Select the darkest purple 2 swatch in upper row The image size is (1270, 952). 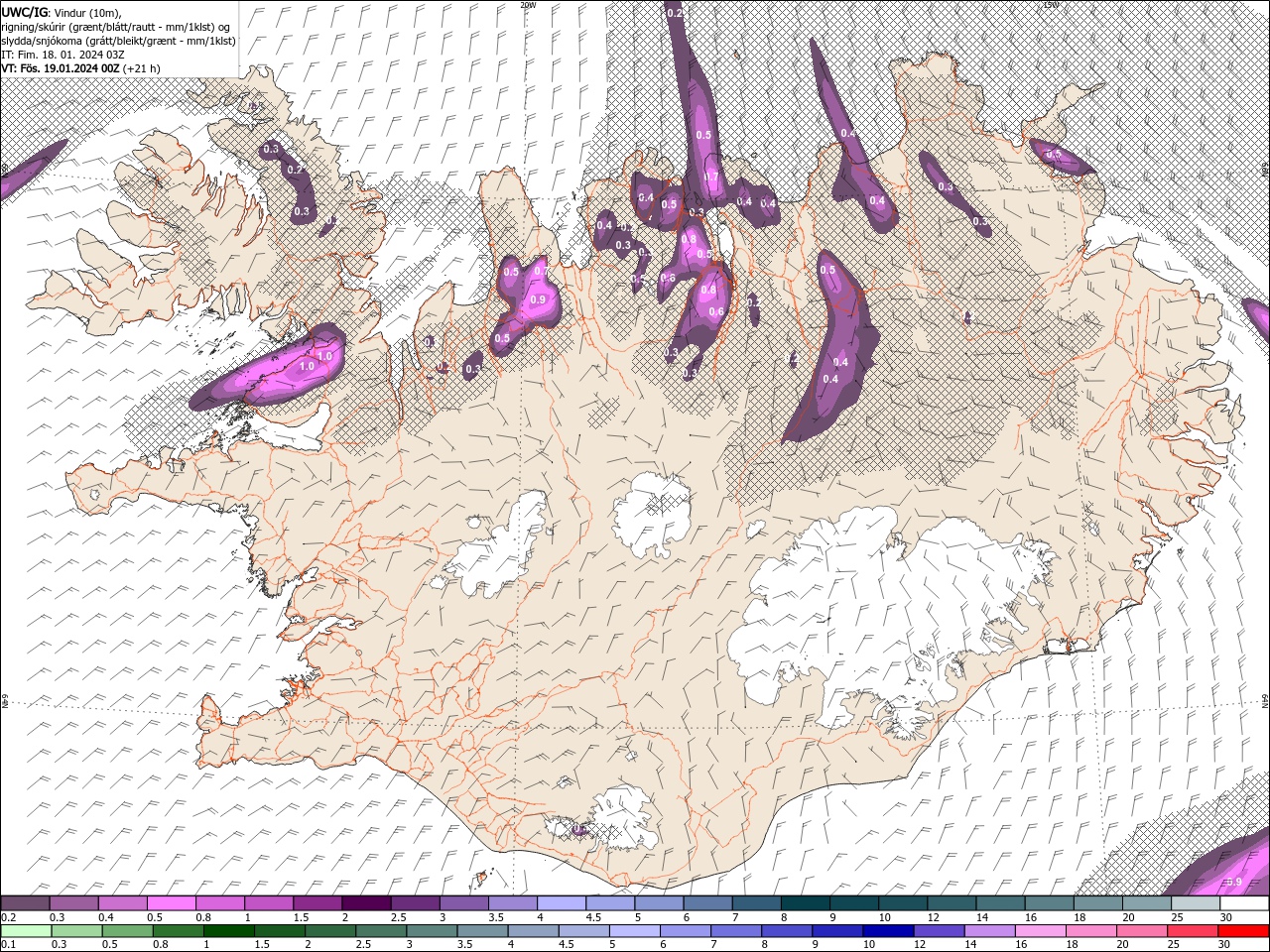tap(365, 903)
